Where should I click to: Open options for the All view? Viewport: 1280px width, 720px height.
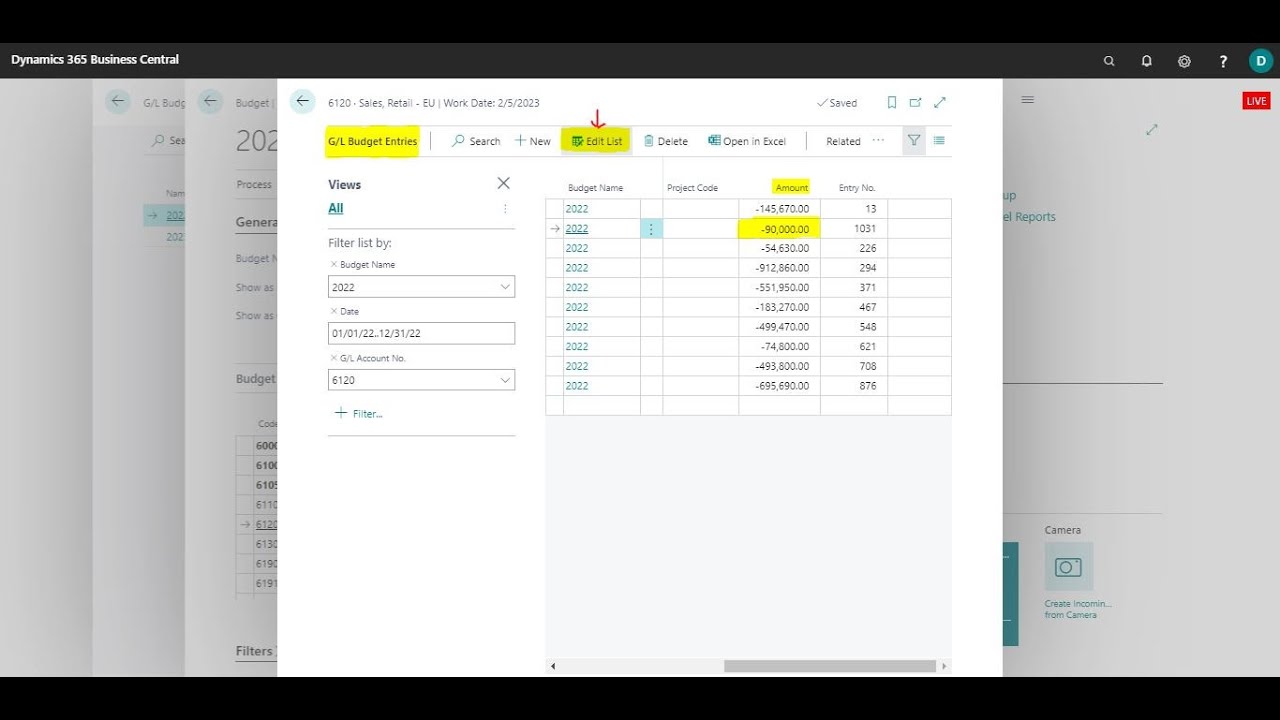(x=505, y=208)
